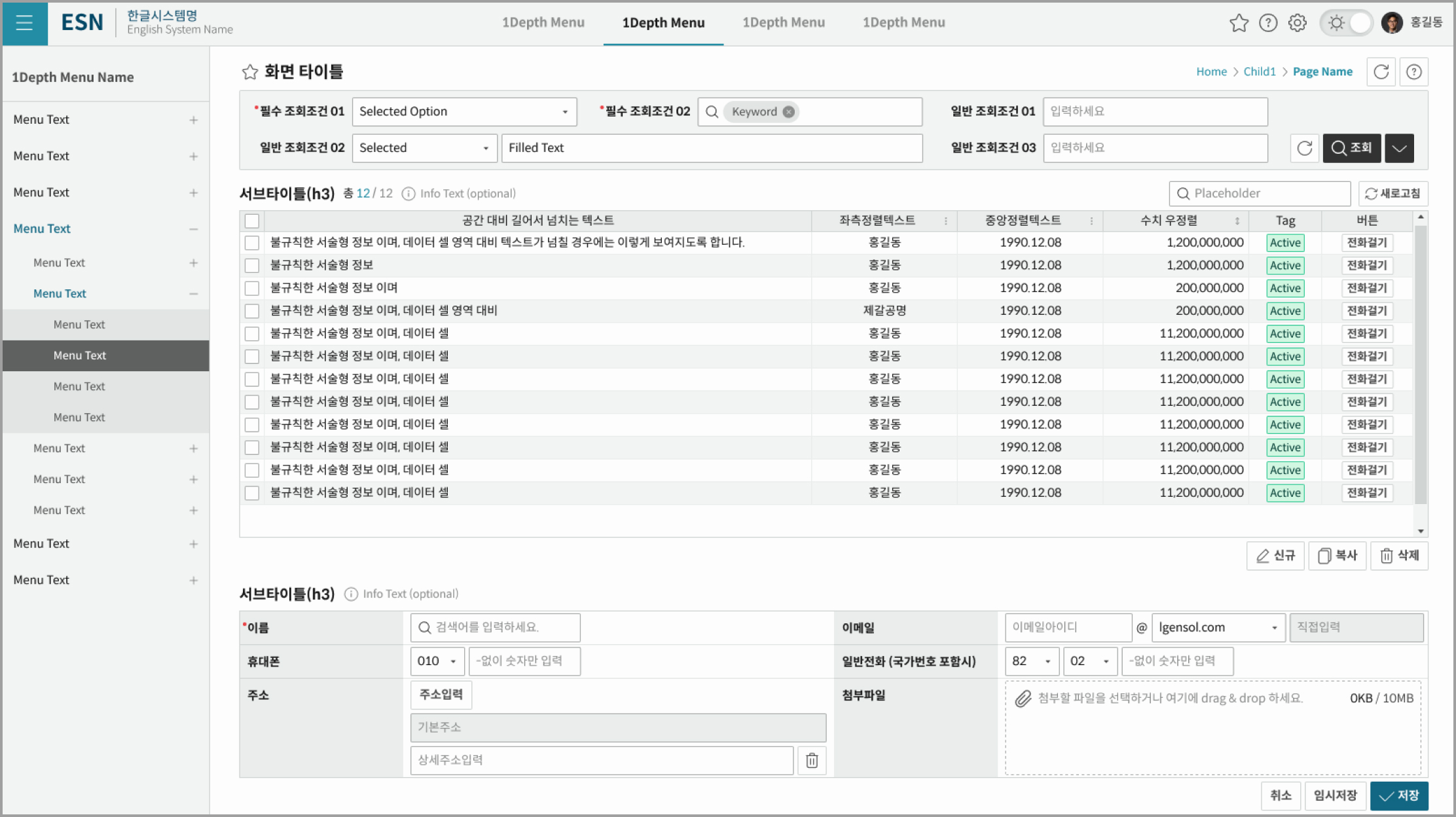Click the star next to page title
Viewport: 1456px width, 817px height.
coord(249,72)
